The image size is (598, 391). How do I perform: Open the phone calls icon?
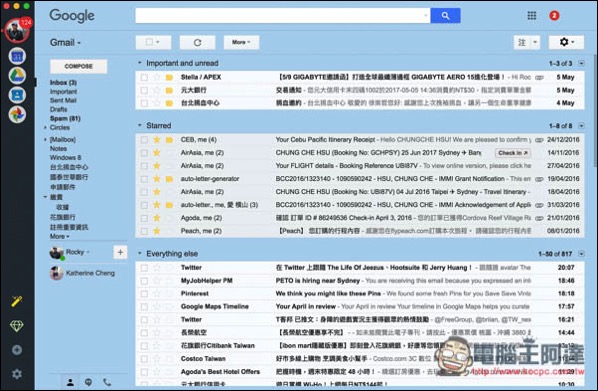(x=107, y=382)
